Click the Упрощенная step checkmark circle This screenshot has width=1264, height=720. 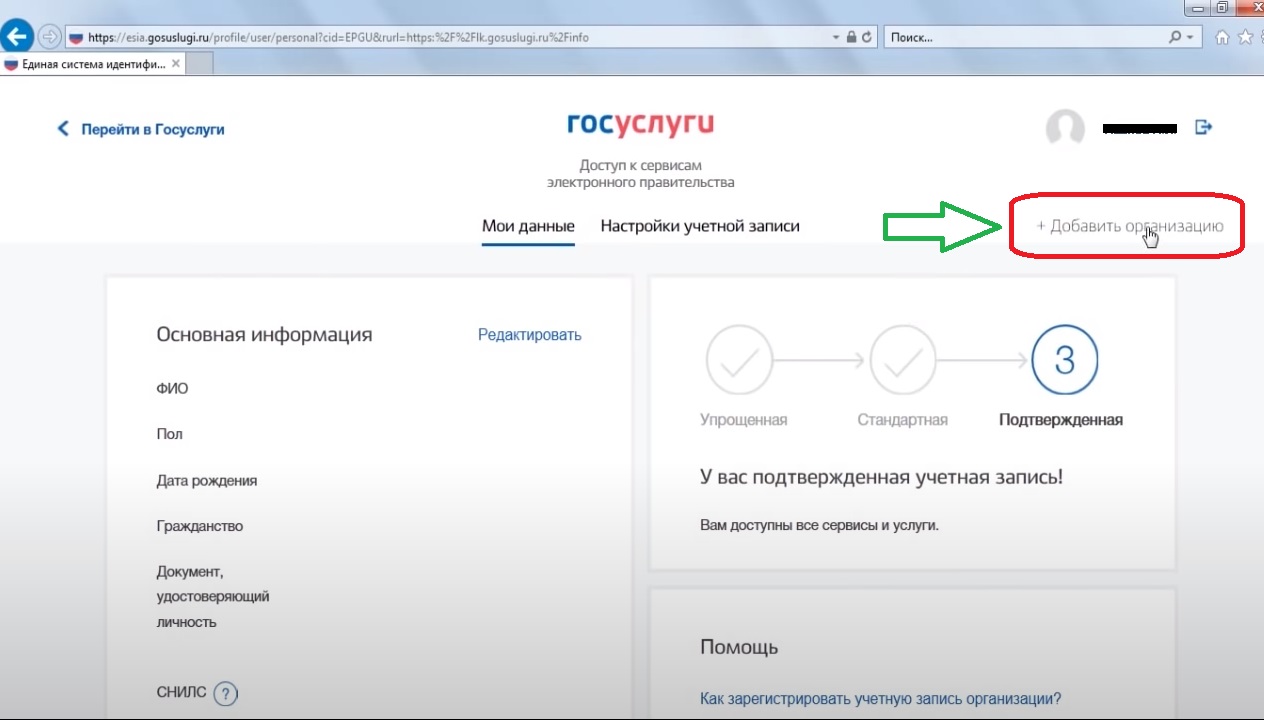click(739, 359)
